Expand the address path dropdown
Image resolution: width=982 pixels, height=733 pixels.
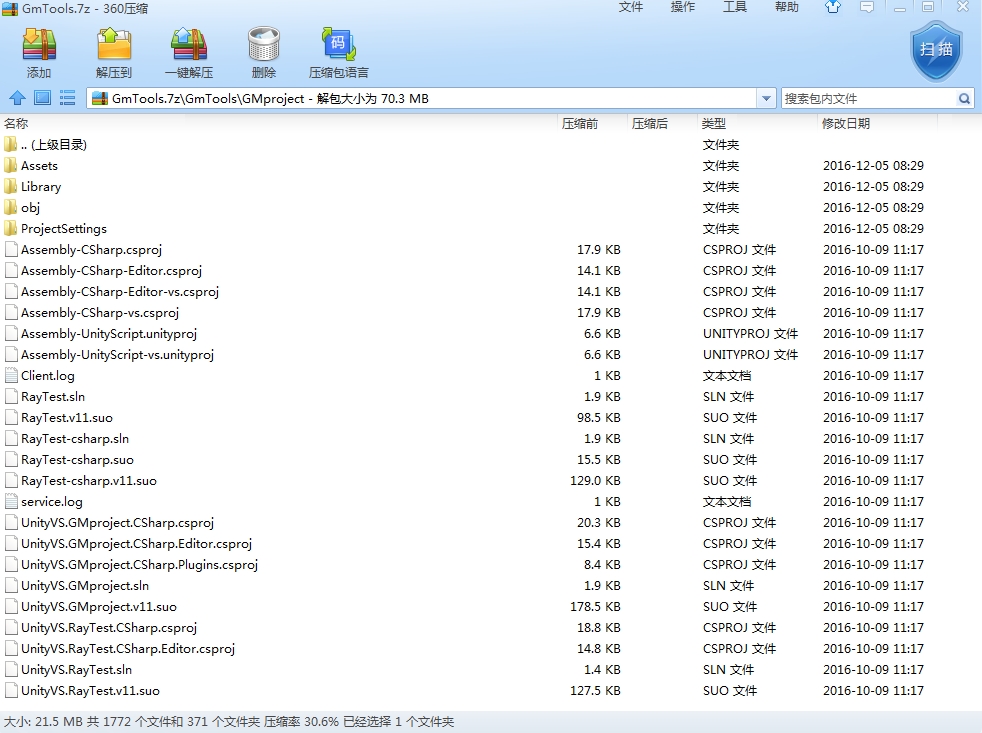[x=766, y=99]
